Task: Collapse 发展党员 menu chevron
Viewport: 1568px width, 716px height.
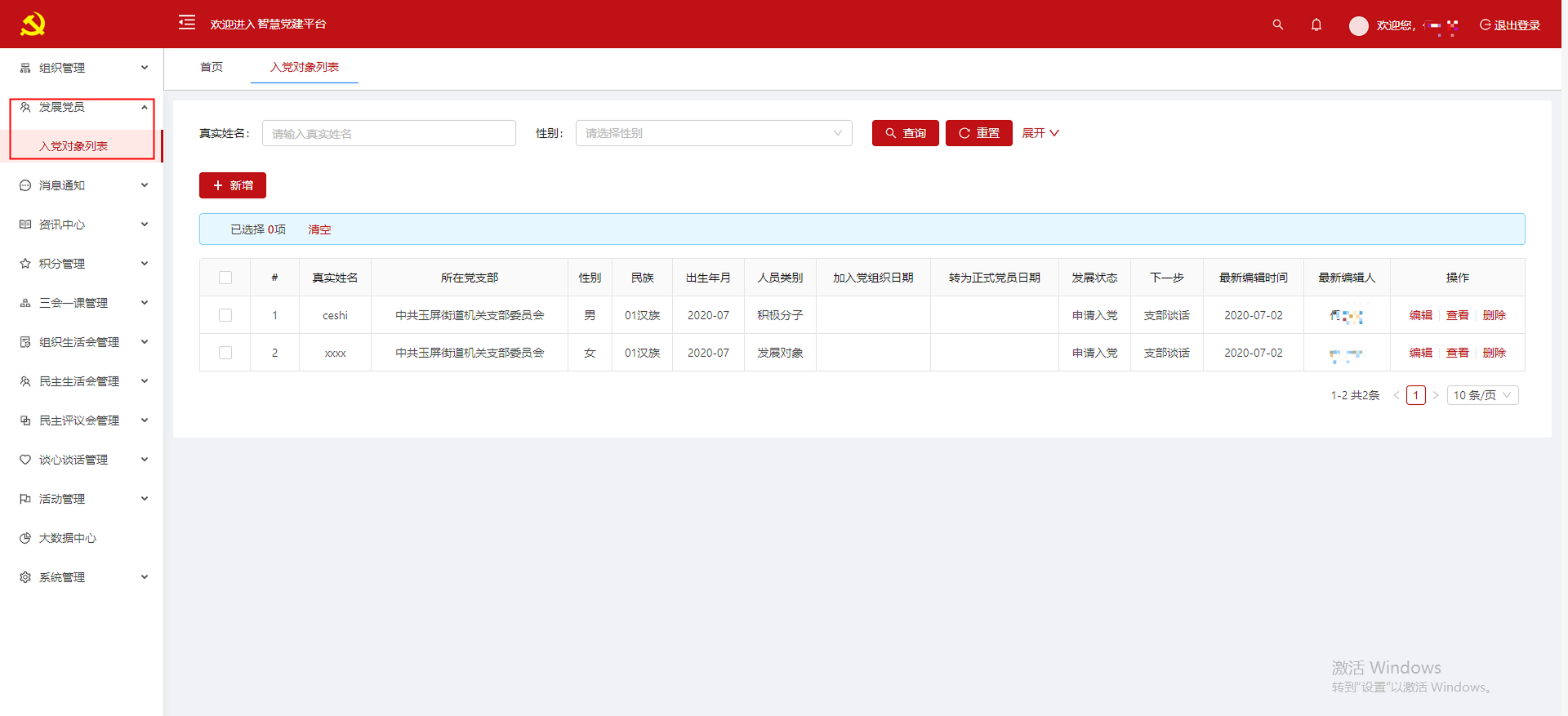Action: (x=145, y=107)
